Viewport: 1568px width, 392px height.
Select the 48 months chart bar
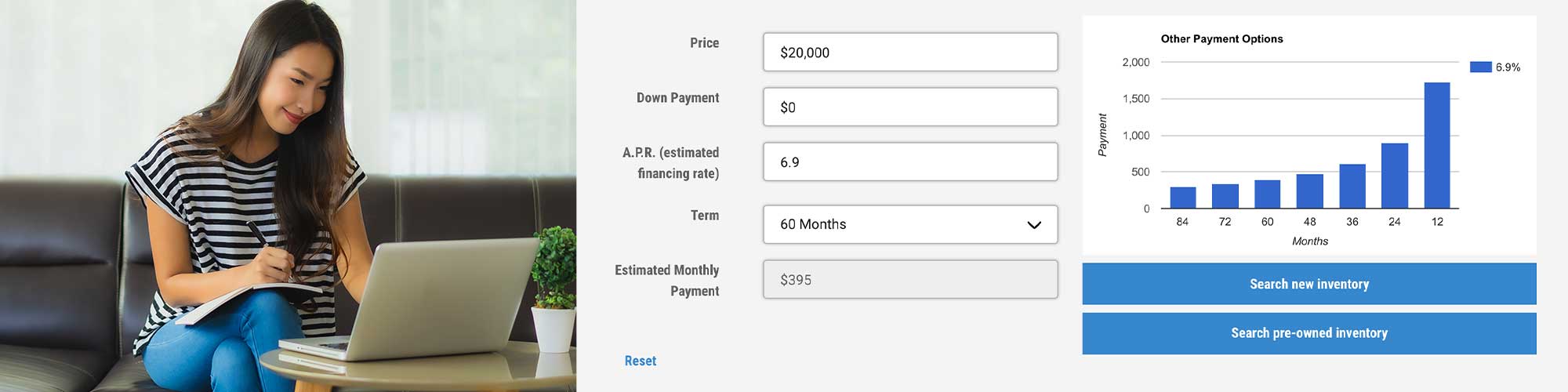pos(1309,191)
